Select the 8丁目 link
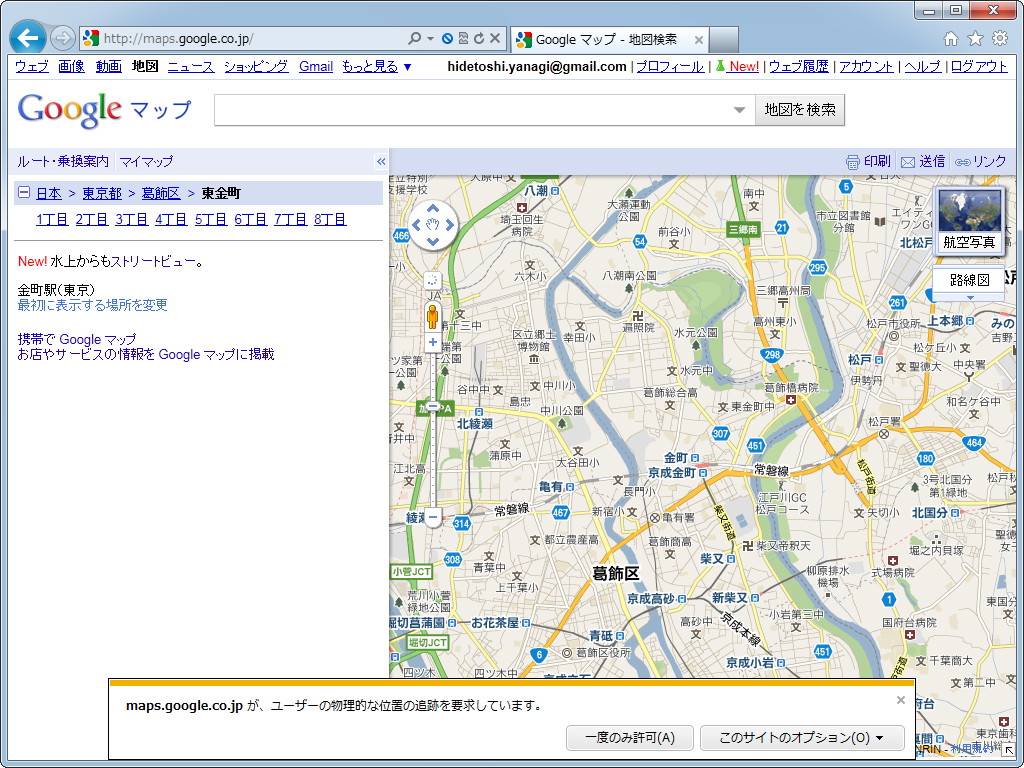 pos(330,219)
